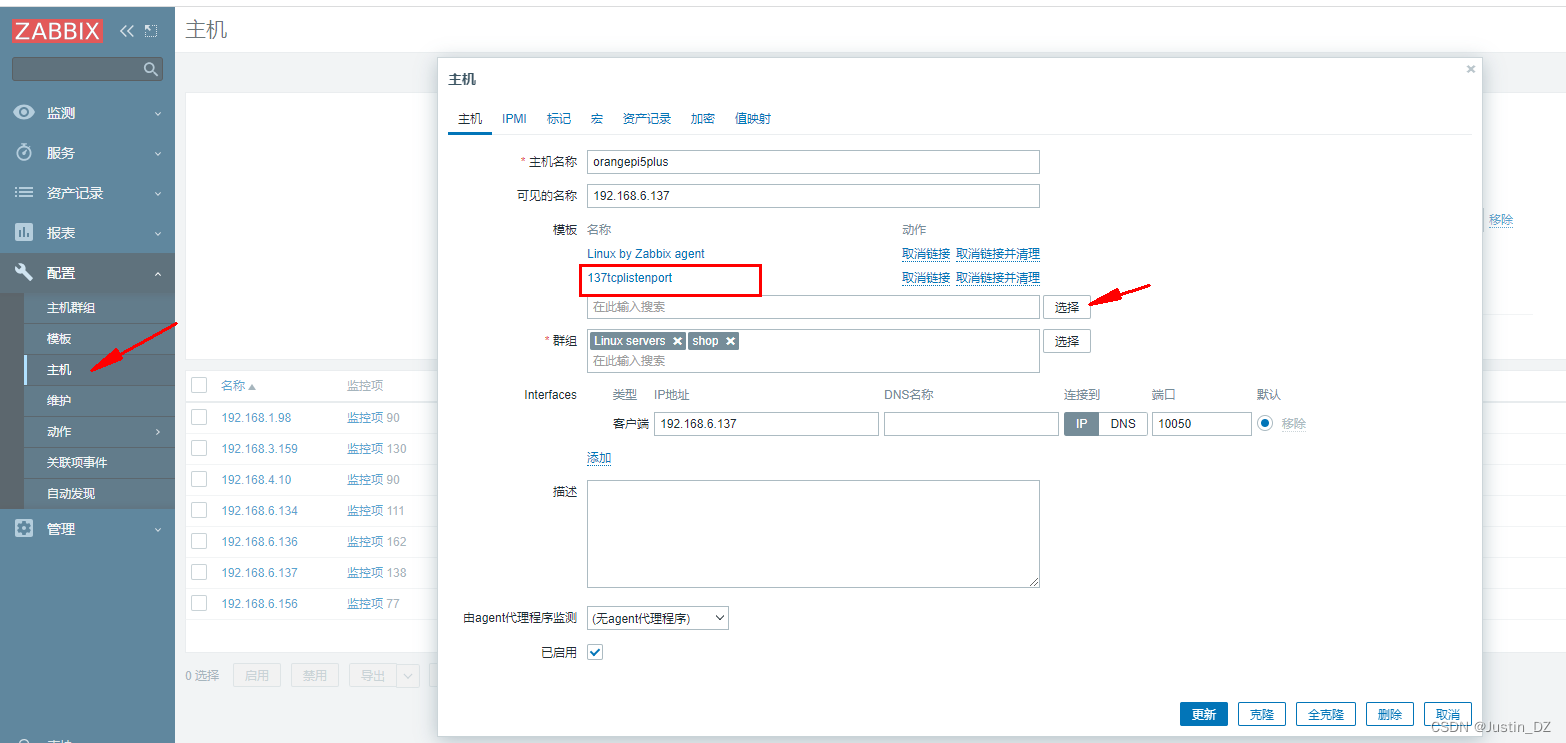Image resolution: width=1566 pixels, height=743 pixels.
Task: Check the box for host 192.168.6.137
Action: click(199, 572)
